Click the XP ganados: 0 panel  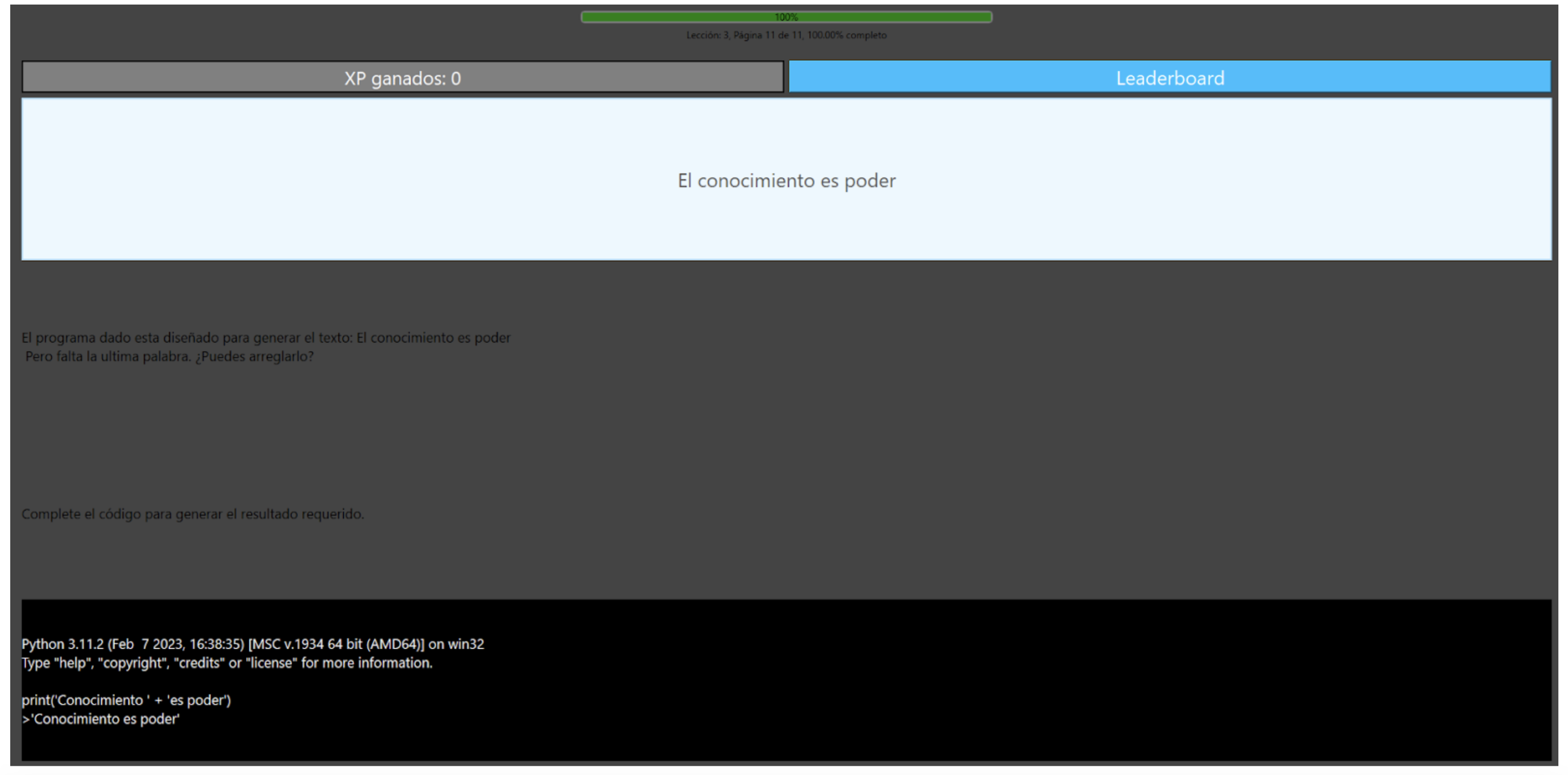pyautogui.click(x=403, y=77)
